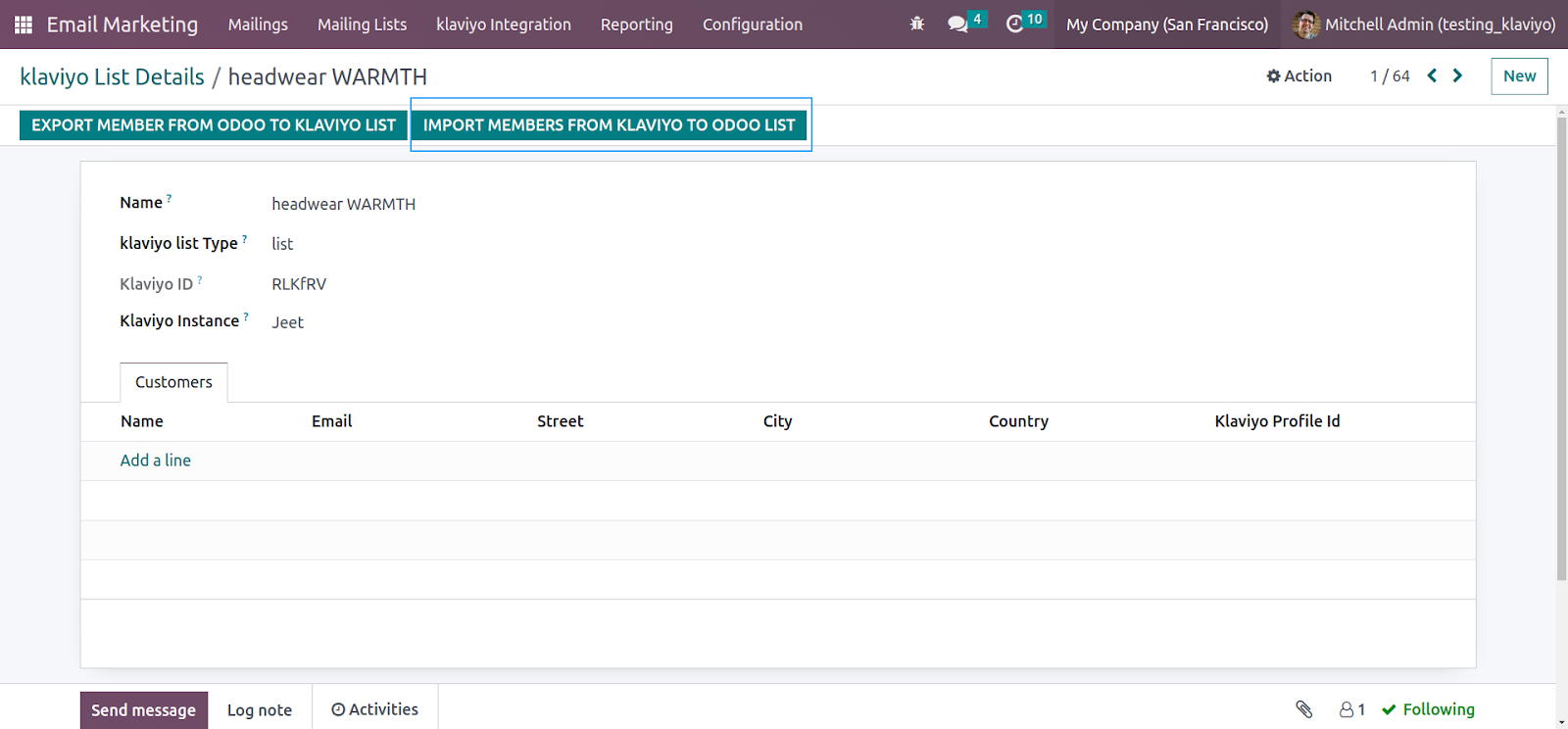Click the Add a line link

point(156,461)
